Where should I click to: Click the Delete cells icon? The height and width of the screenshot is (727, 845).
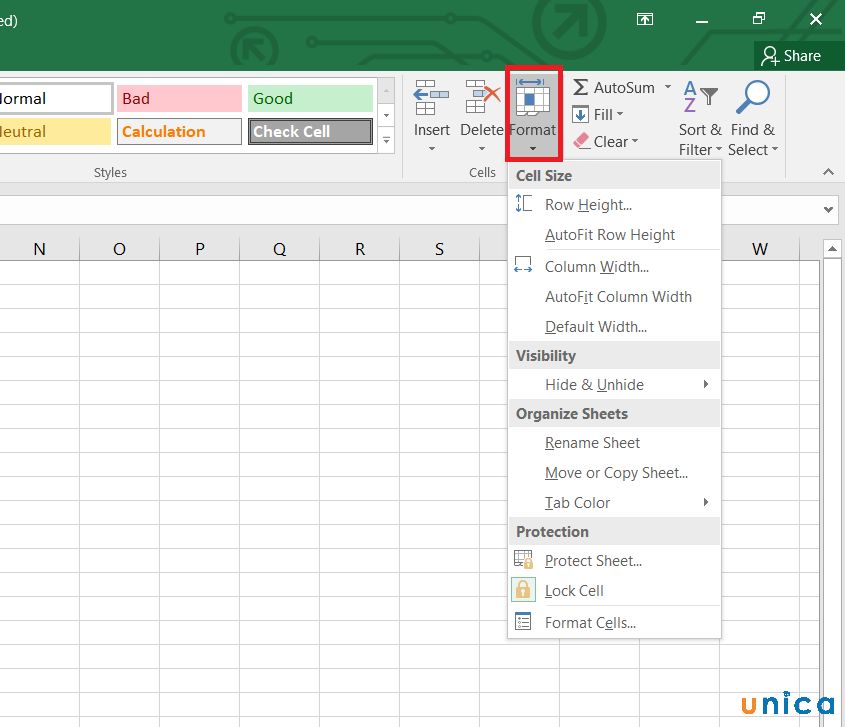[x=482, y=97]
